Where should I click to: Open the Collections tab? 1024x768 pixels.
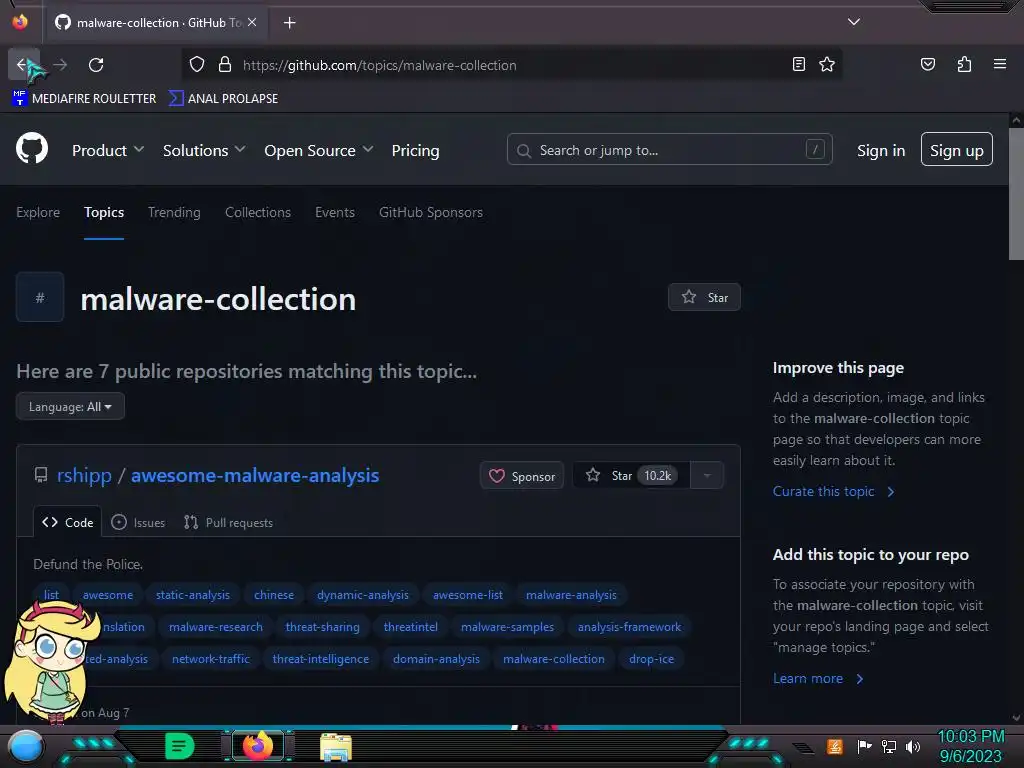pyautogui.click(x=258, y=212)
